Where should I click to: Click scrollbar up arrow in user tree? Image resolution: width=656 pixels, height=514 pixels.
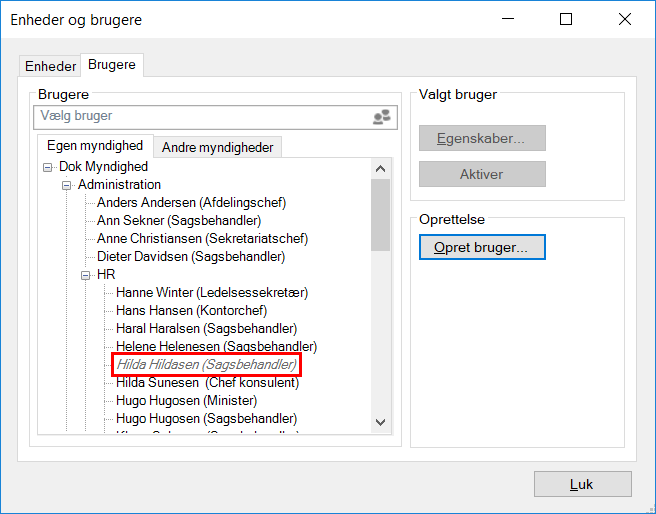[x=380, y=168]
